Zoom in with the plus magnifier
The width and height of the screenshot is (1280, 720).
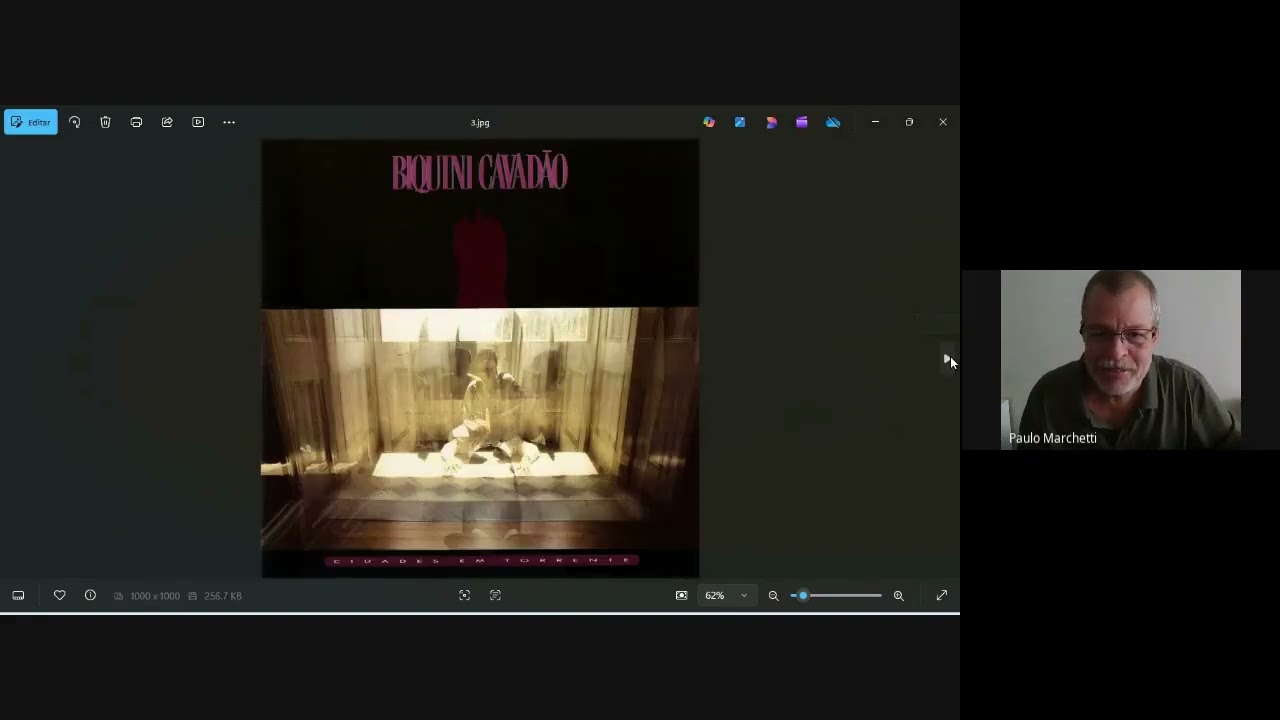point(898,595)
